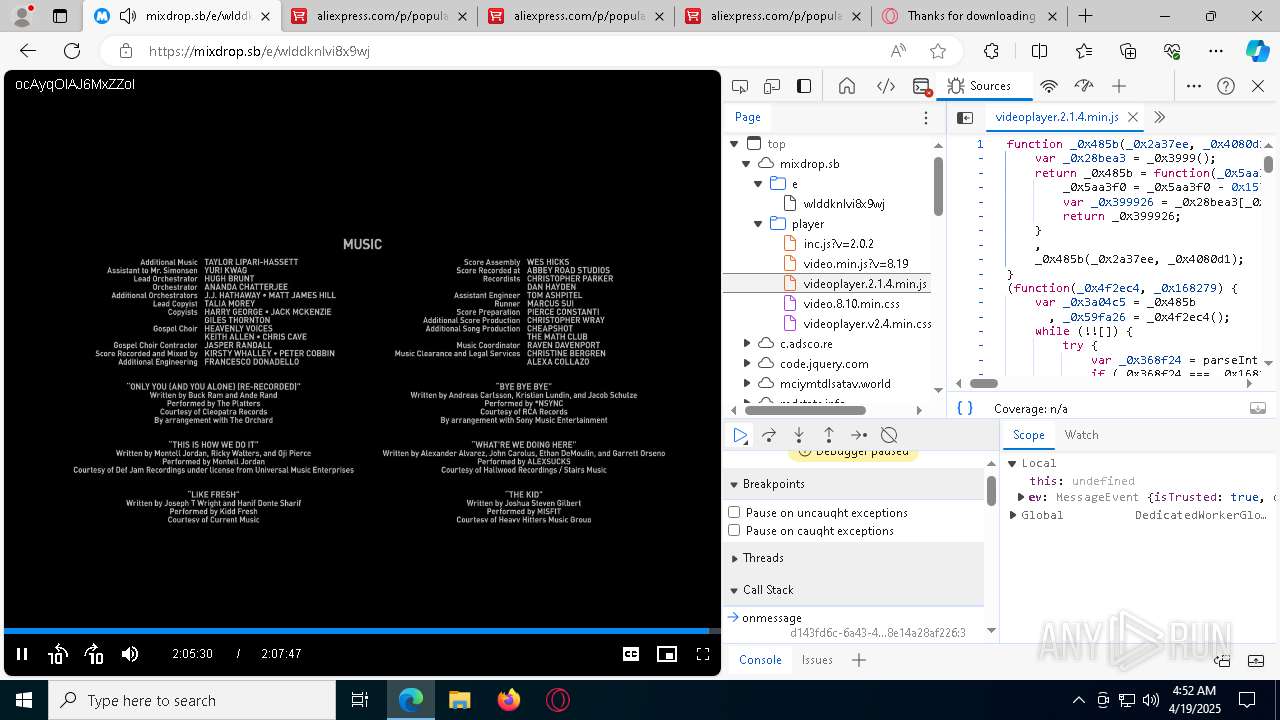The width and height of the screenshot is (1280, 720).
Task: Toggle device emulation in DevTools
Action: pos(772,86)
